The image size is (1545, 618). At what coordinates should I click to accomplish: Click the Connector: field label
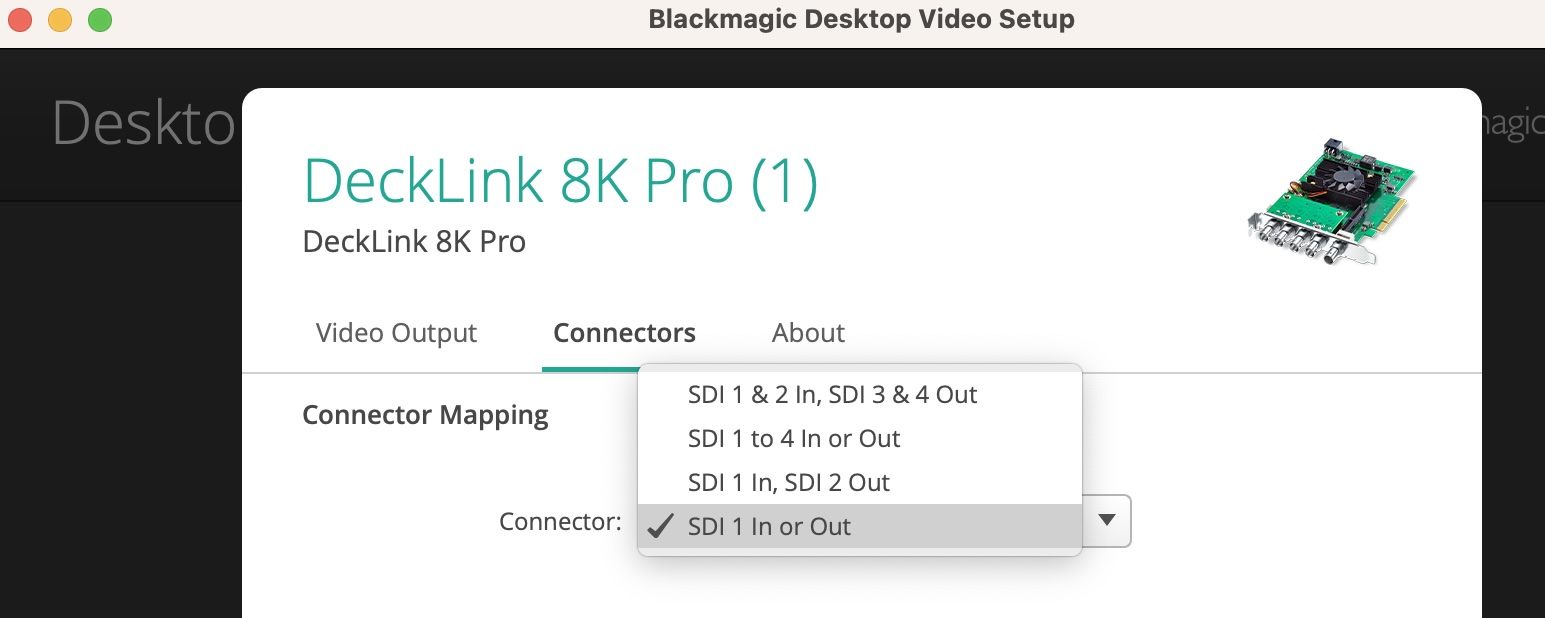[x=560, y=522]
